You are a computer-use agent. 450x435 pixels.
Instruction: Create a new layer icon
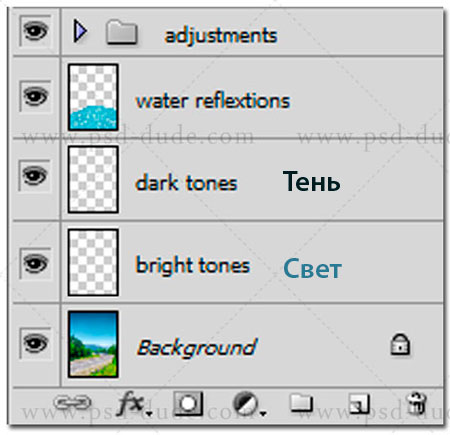pos(359,403)
